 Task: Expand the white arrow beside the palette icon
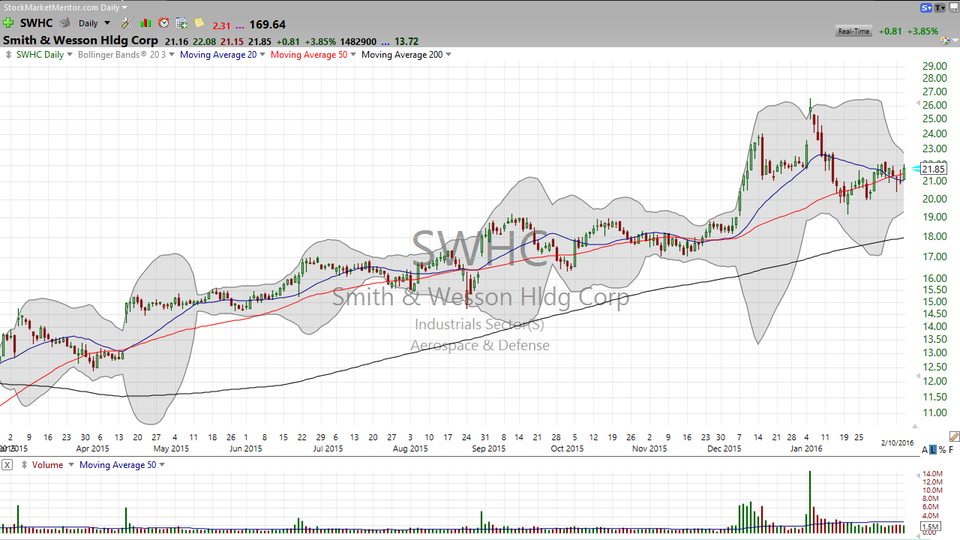(x=955, y=41)
